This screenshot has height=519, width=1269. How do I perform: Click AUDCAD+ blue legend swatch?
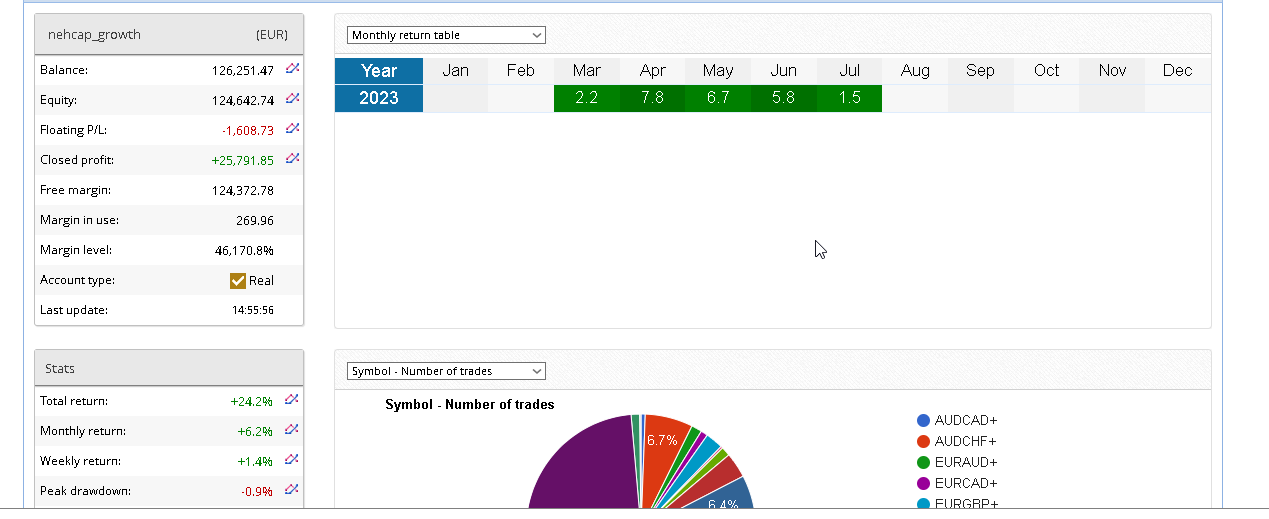(924, 421)
